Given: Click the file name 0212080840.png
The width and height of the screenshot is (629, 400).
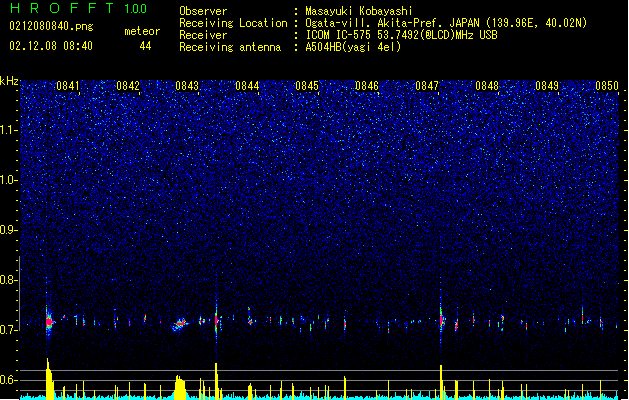Looking at the screenshot, I should pos(51,27).
